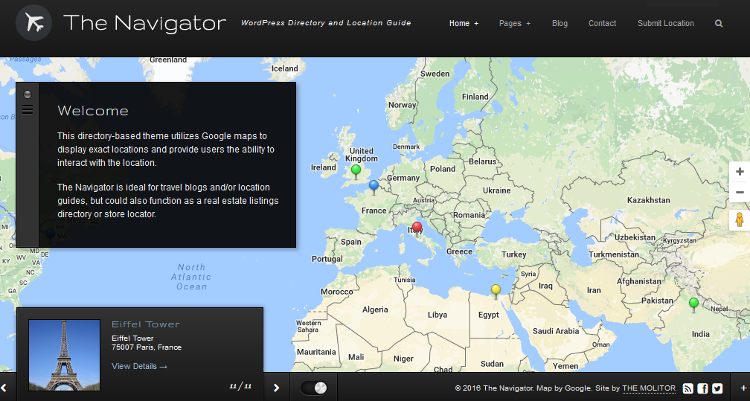
Task: Click the Saudi Arabia map label
Action: coord(556,331)
